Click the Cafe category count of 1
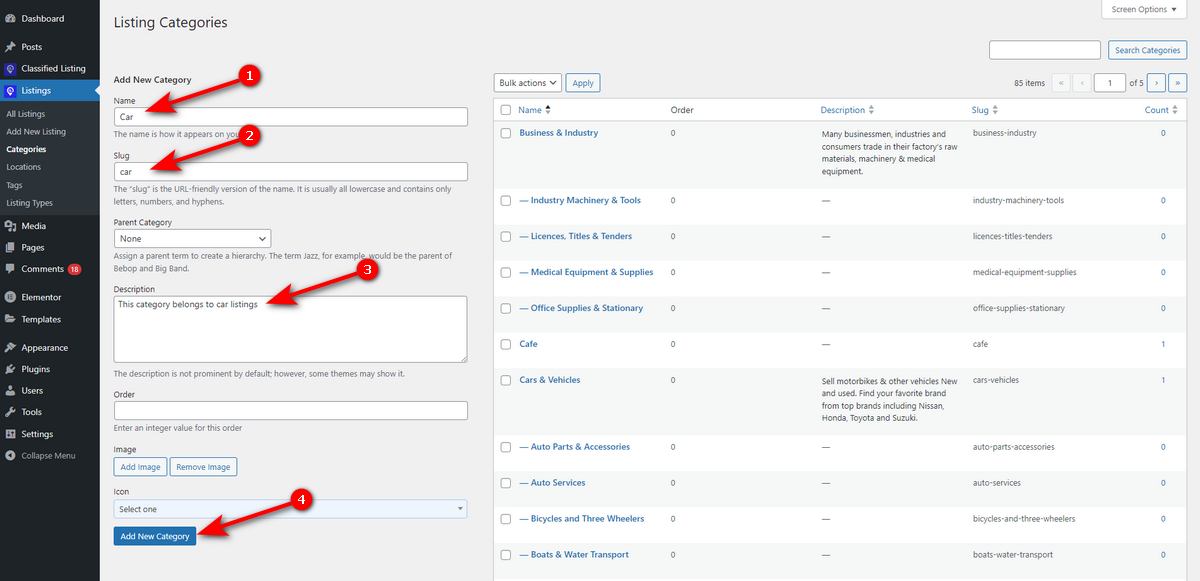Screen dimensions: 1200x581 pos(1163,344)
